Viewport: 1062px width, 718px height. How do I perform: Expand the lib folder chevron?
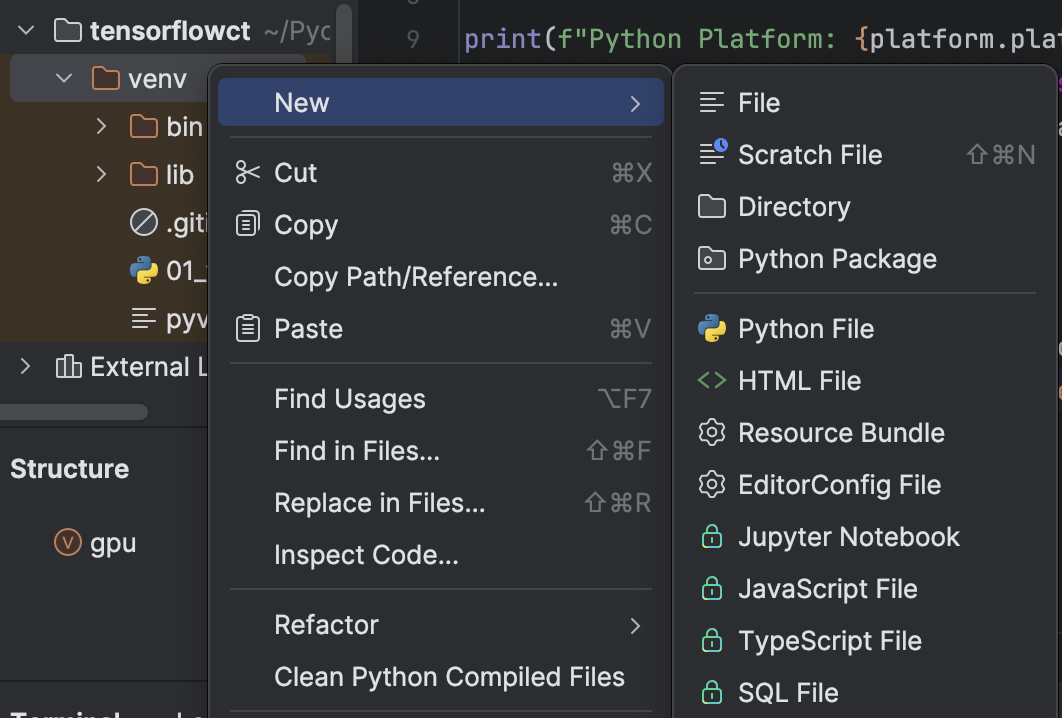pyautogui.click(x=101, y=175)
